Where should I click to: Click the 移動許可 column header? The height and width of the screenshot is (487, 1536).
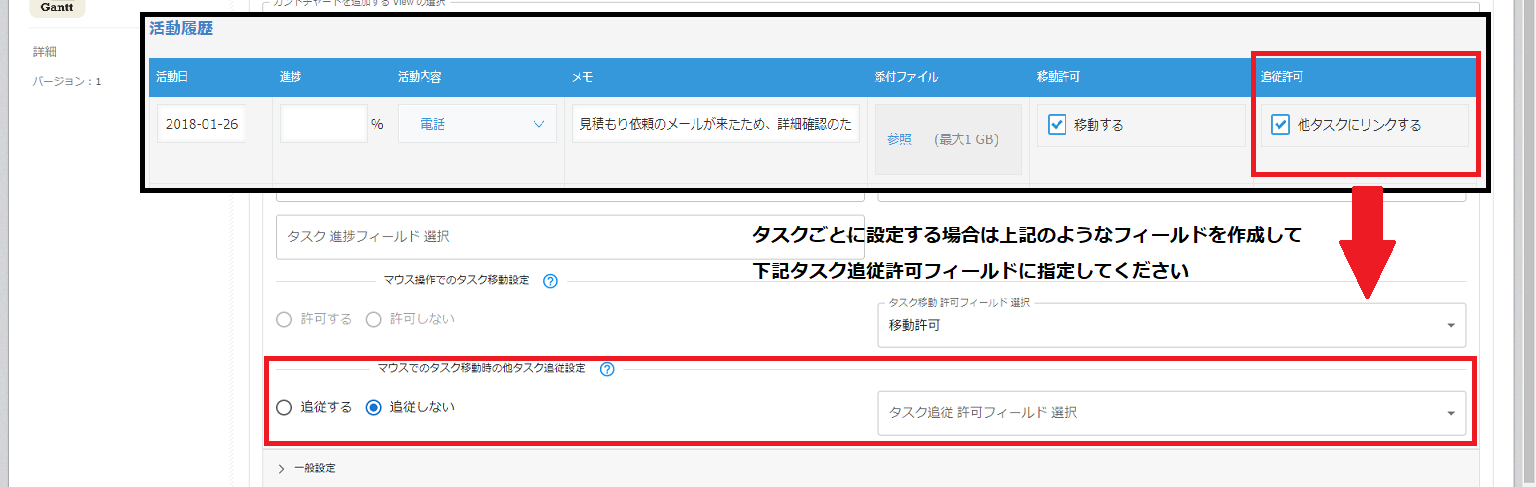1058,76
